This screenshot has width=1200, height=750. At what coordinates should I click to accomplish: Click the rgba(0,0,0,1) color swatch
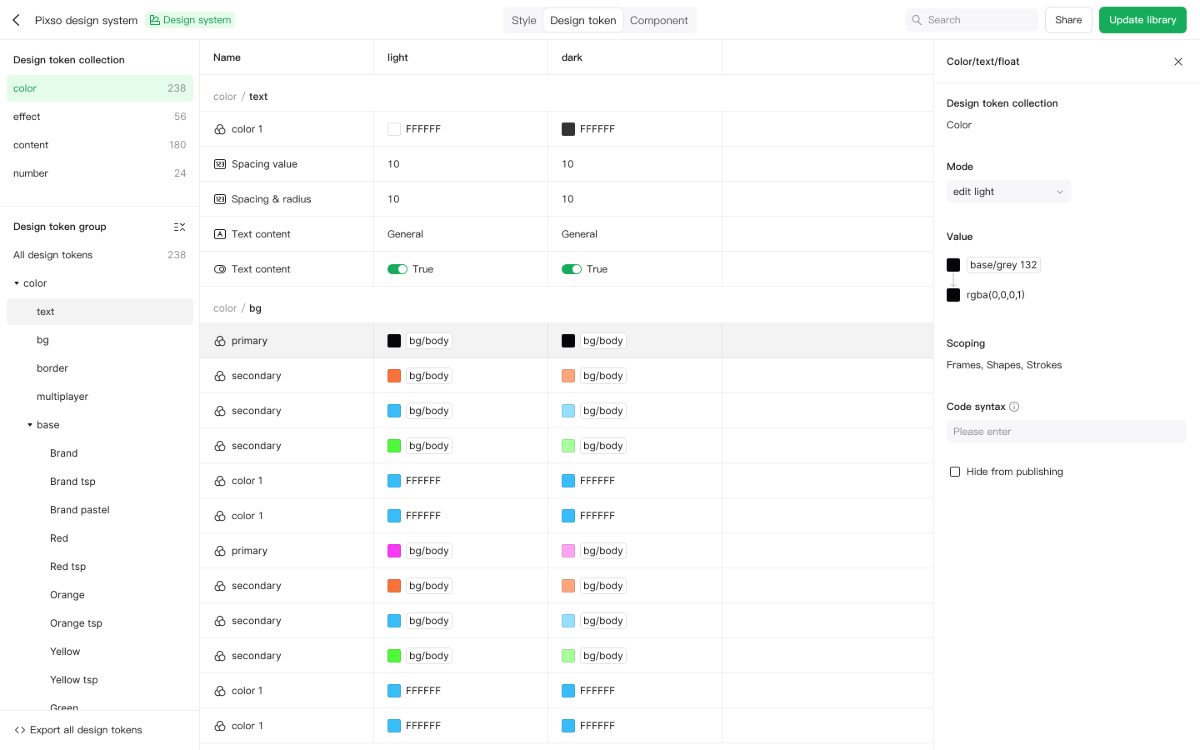(954, 295)
